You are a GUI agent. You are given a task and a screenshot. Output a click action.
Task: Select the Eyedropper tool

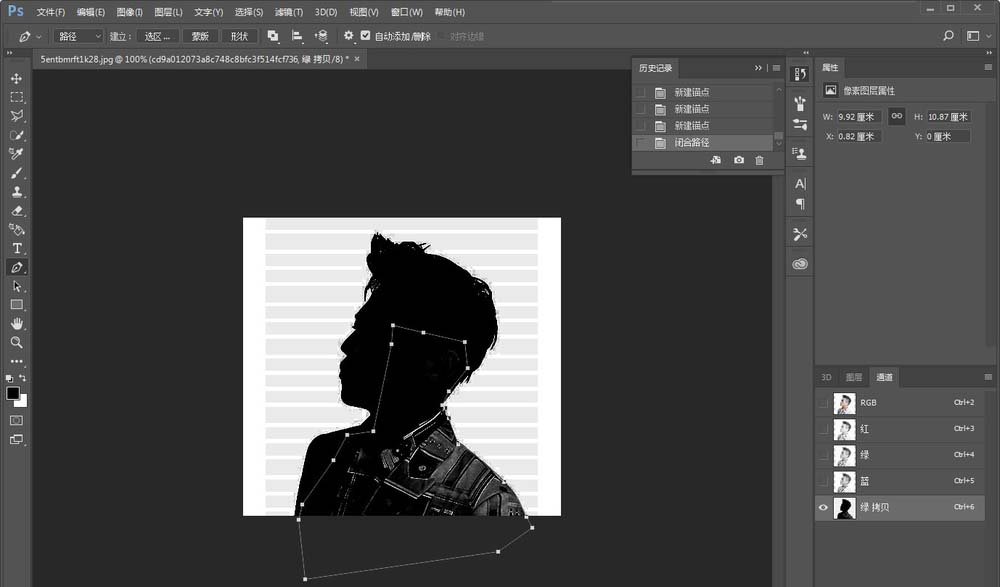tap(16, 154)
